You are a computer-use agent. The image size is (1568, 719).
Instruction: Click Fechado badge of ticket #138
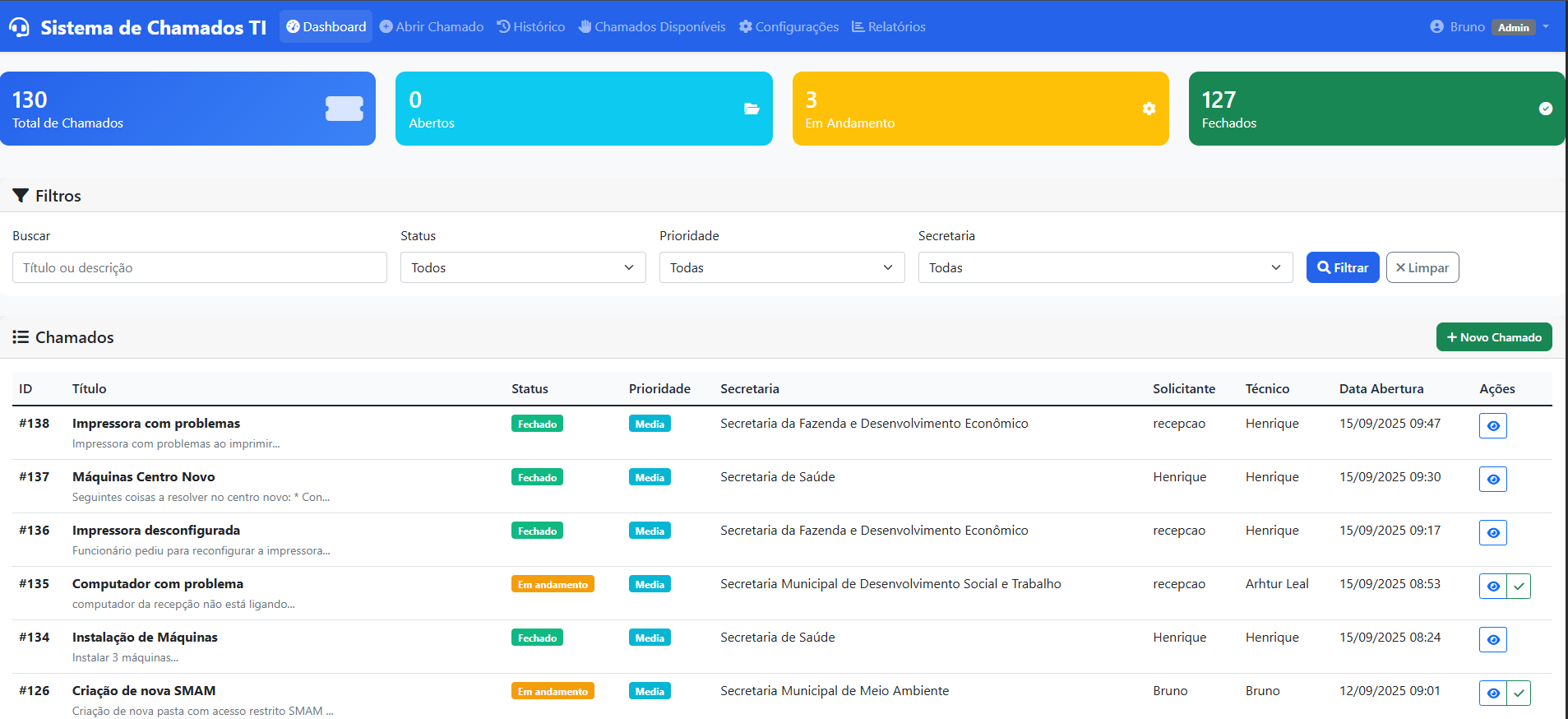click(537, 424)
